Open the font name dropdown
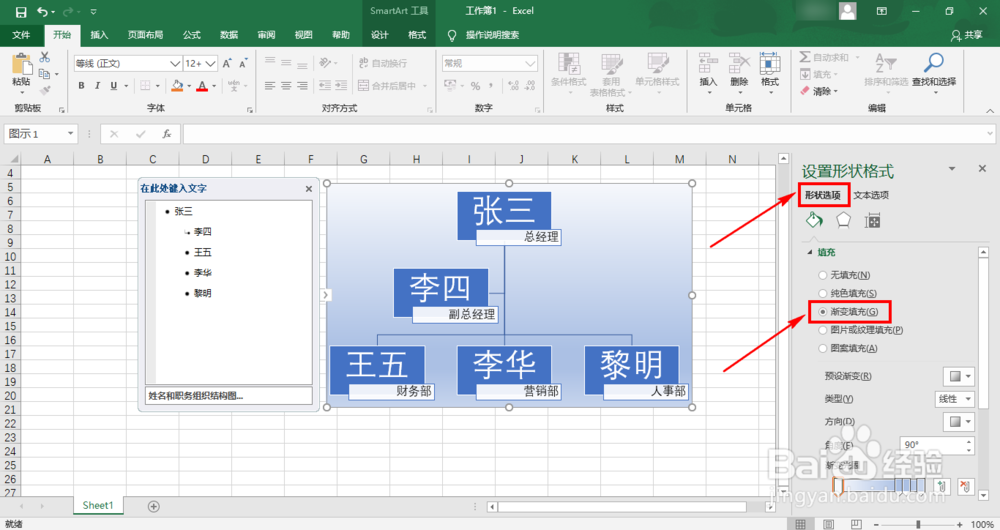 click(175, 64)
